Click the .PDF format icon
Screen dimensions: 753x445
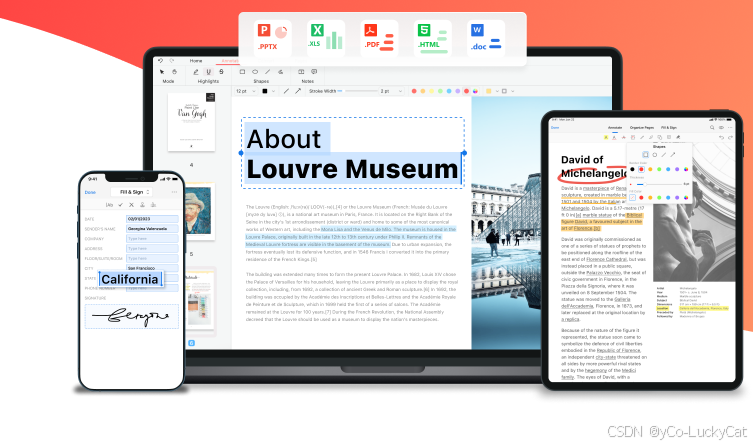[x=379, y=38]
